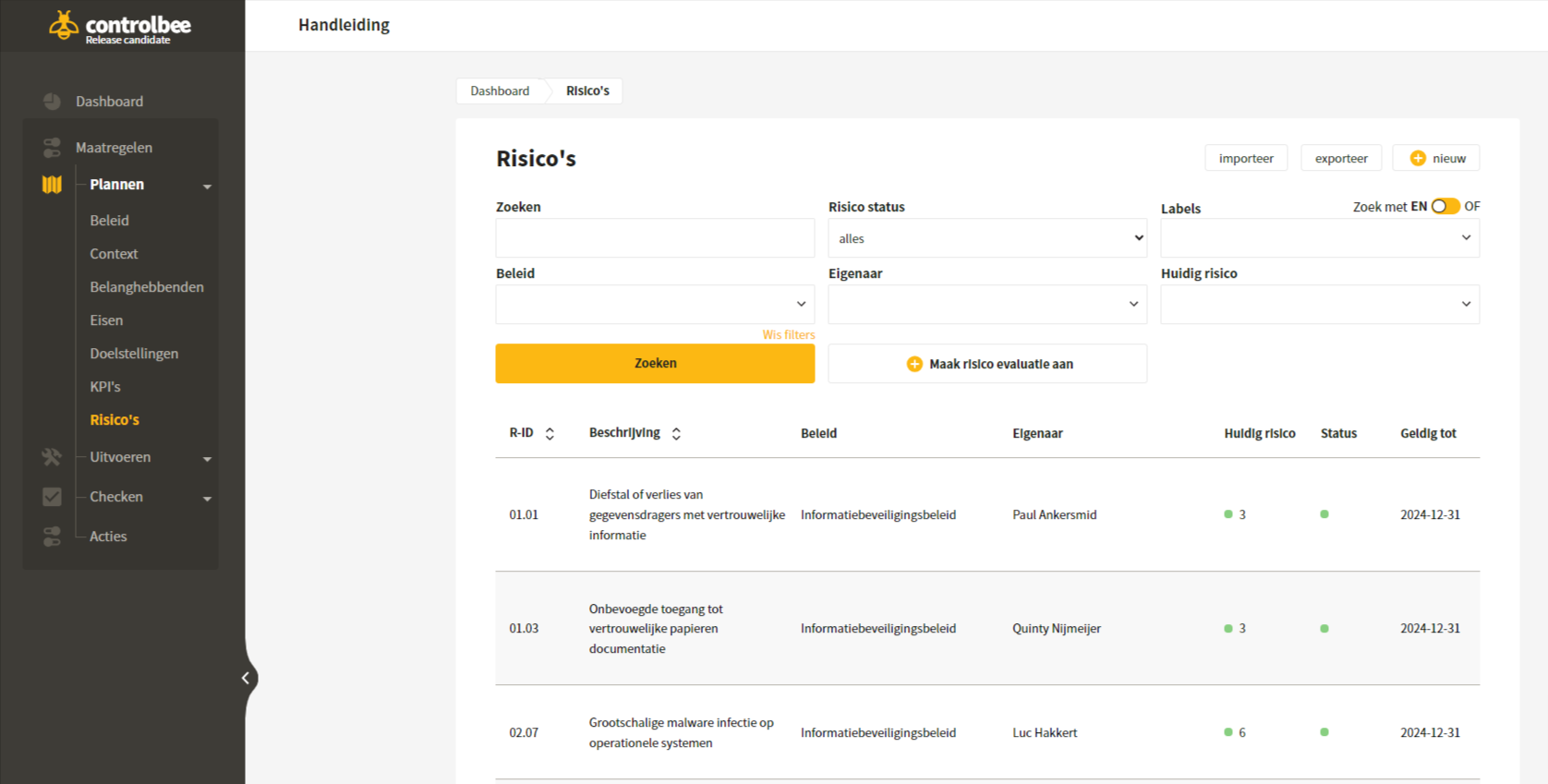Click the Dashboard pie chart icon
The height and width of the screenshot is (784, 1548).
point(52,102)
